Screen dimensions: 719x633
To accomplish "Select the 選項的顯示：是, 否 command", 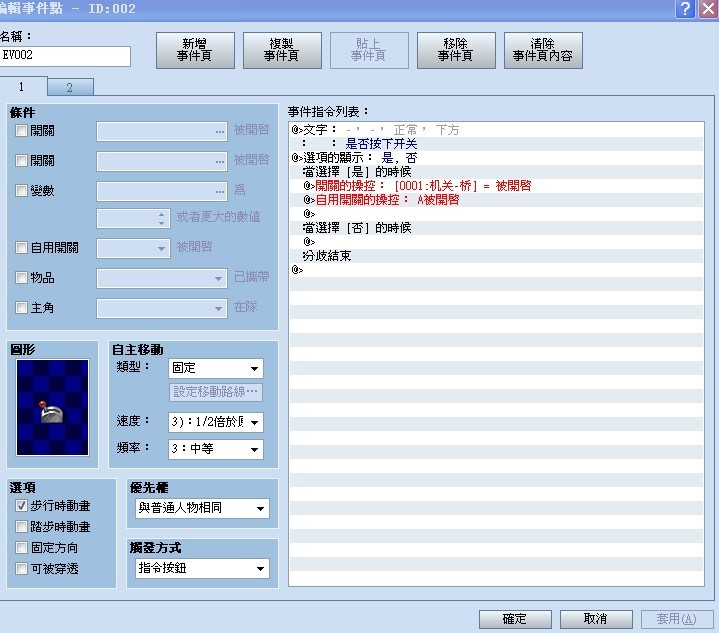I will coord(497,158).
